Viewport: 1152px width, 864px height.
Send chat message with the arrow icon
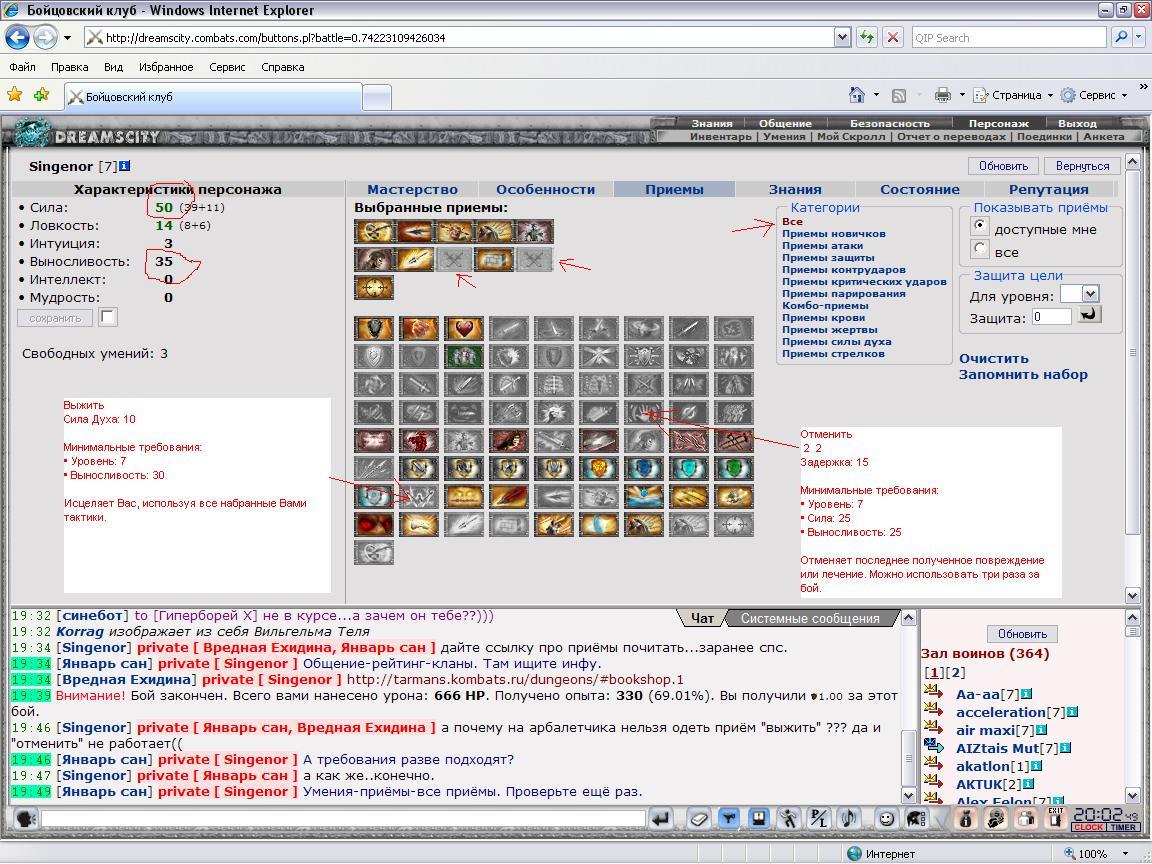661,818
